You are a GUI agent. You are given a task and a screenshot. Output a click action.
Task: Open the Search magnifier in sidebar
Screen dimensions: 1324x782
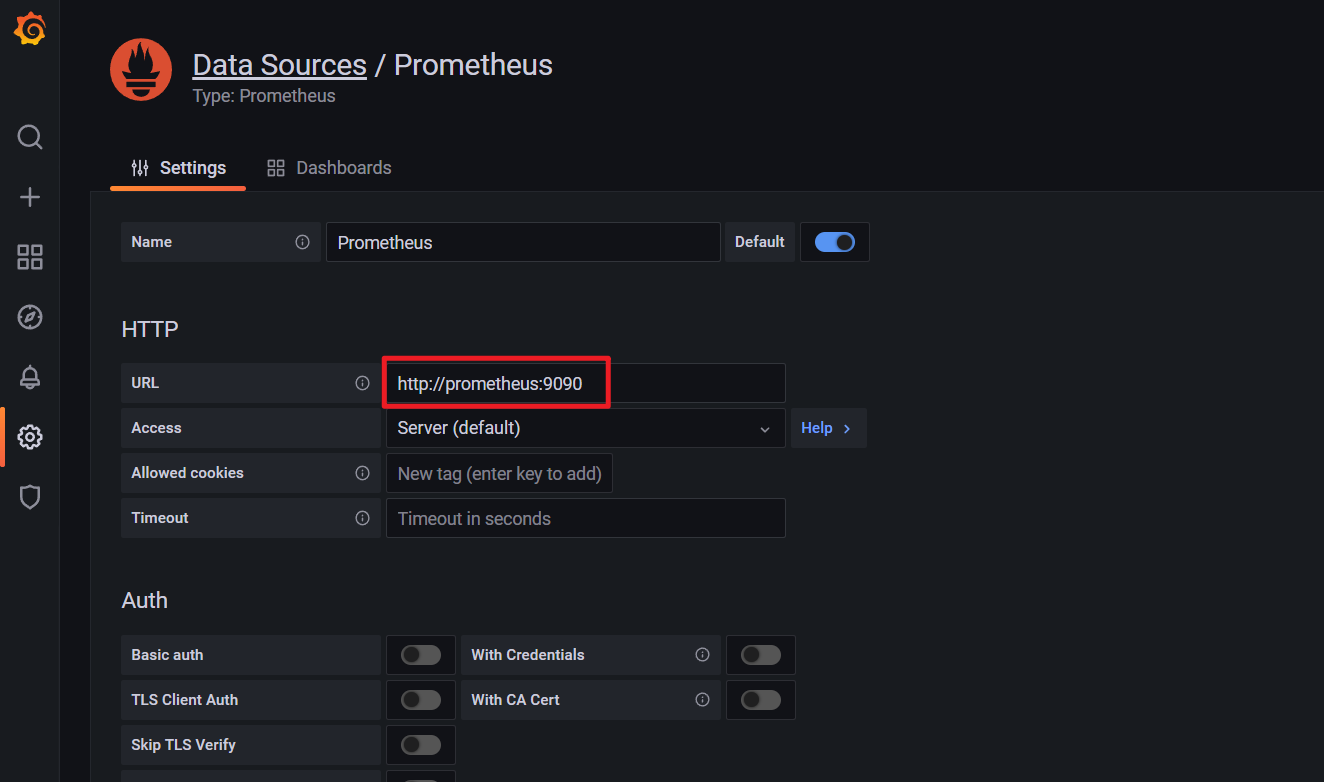[x=30, y=137]
